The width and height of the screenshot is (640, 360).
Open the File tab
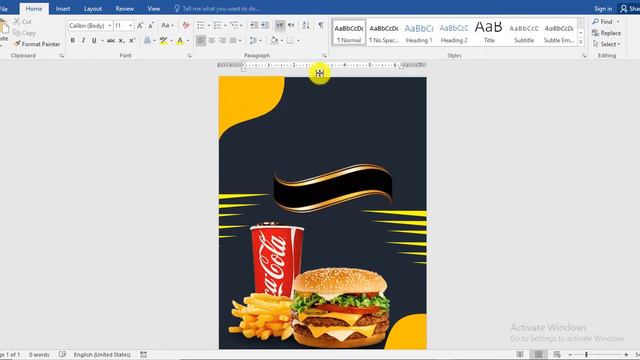click(x=4, y=9)
